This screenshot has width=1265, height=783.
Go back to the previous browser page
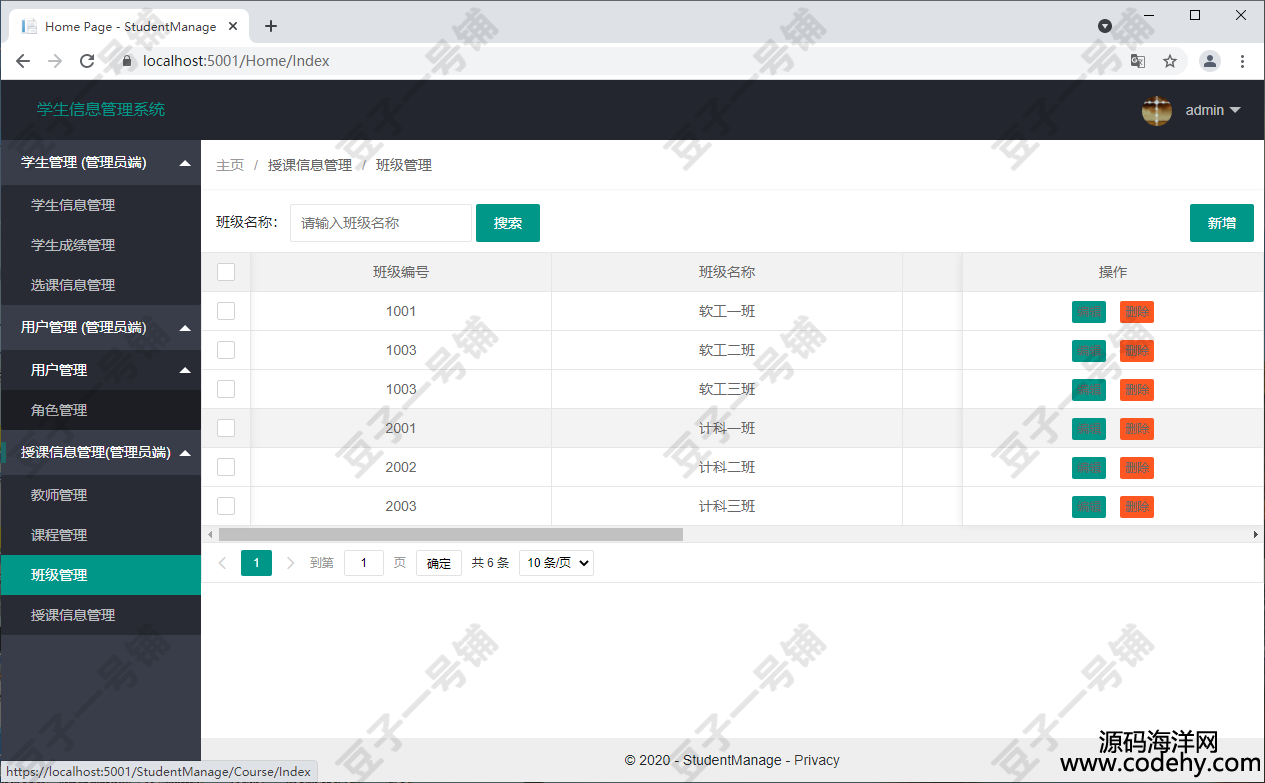pyautogui.click(x=23, y=61)
